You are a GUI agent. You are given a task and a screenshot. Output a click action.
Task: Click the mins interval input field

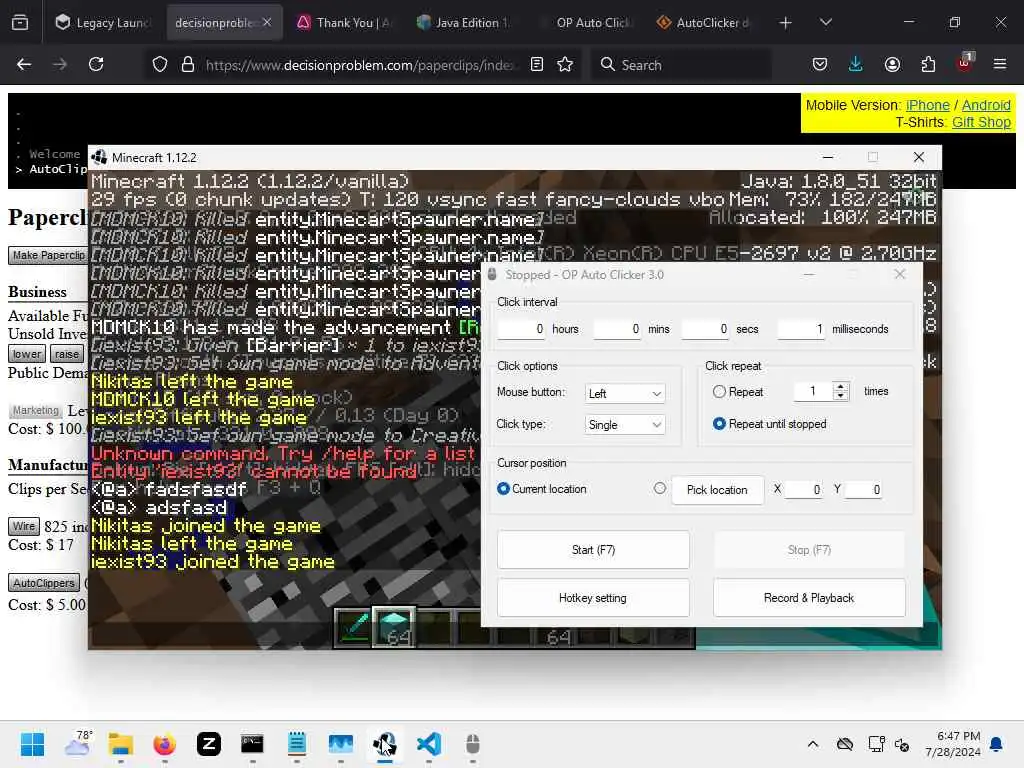tap(618, 328)
